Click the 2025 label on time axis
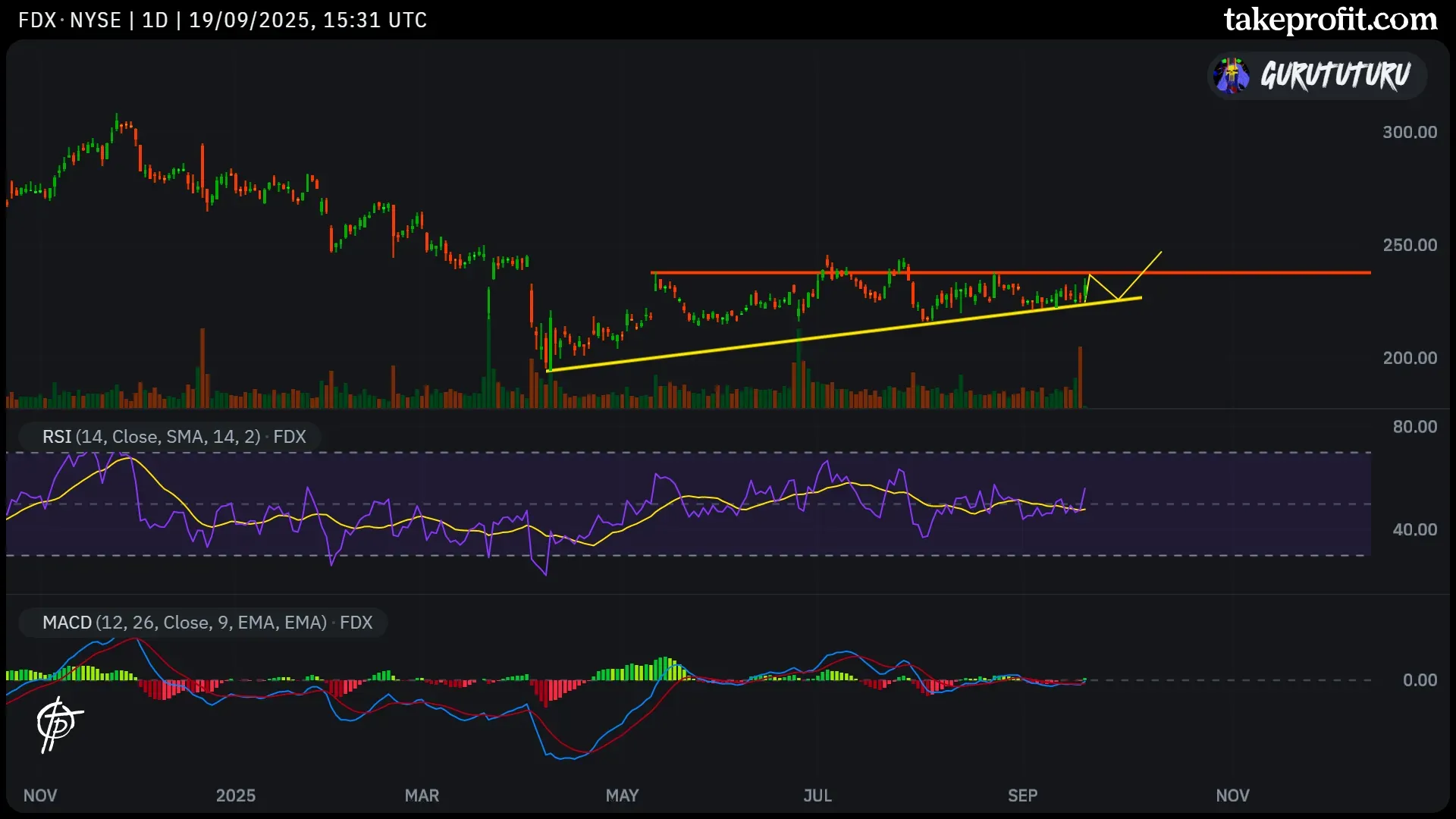The width and height of the screenshot is (1456, 819). pos(235,795)
